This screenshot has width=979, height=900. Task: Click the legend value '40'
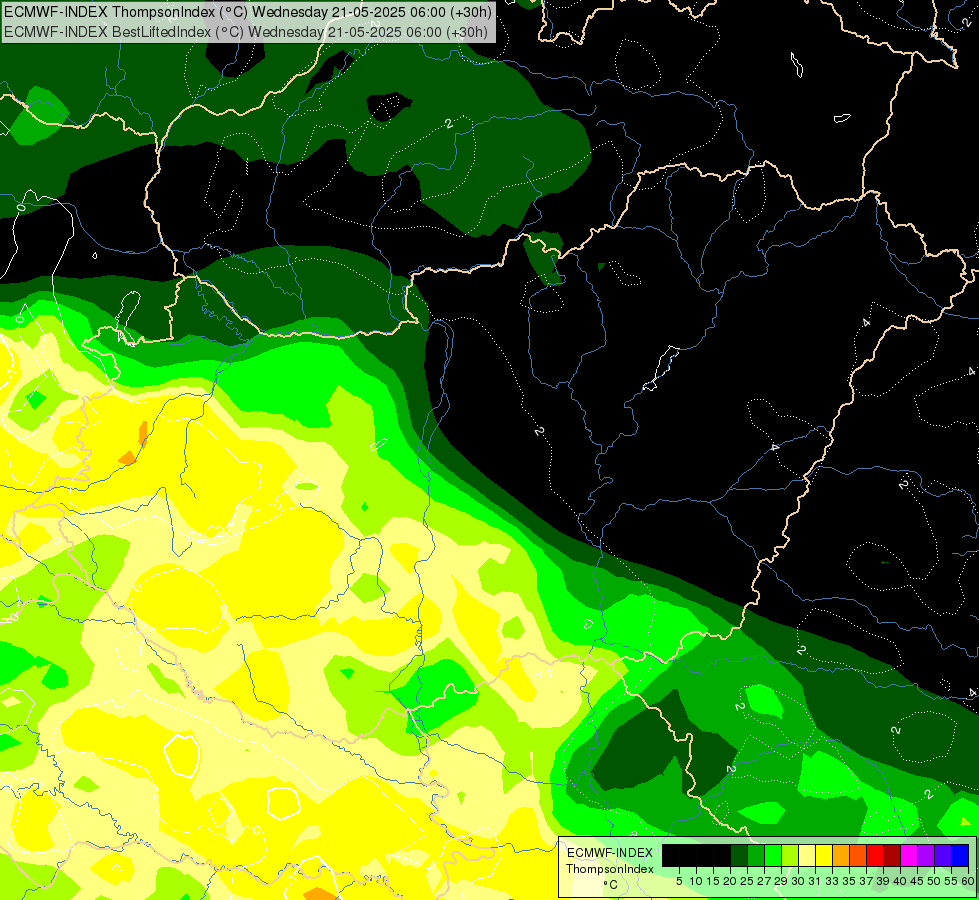(900, 881)
